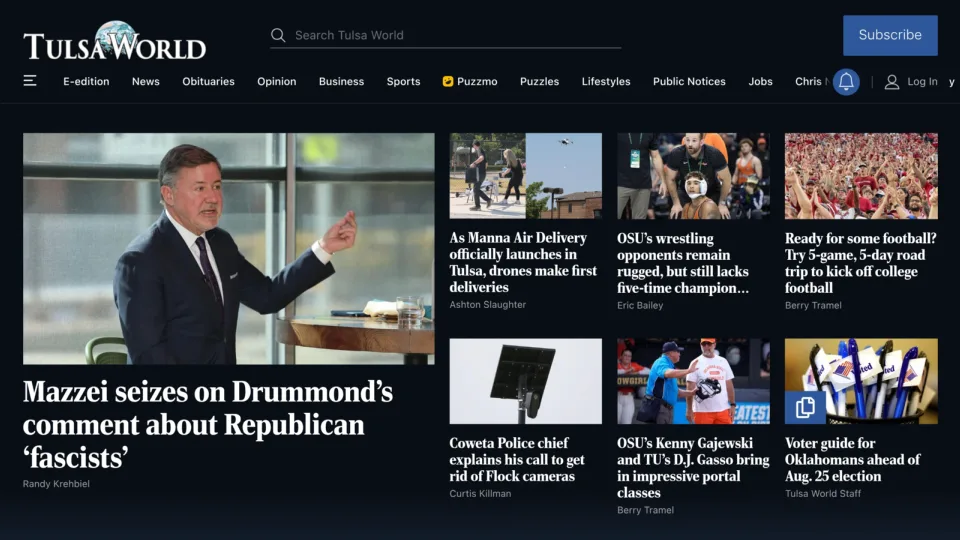Open Voter guide for Oklahomans headline
960x540 pixels.
pos(852,459)
